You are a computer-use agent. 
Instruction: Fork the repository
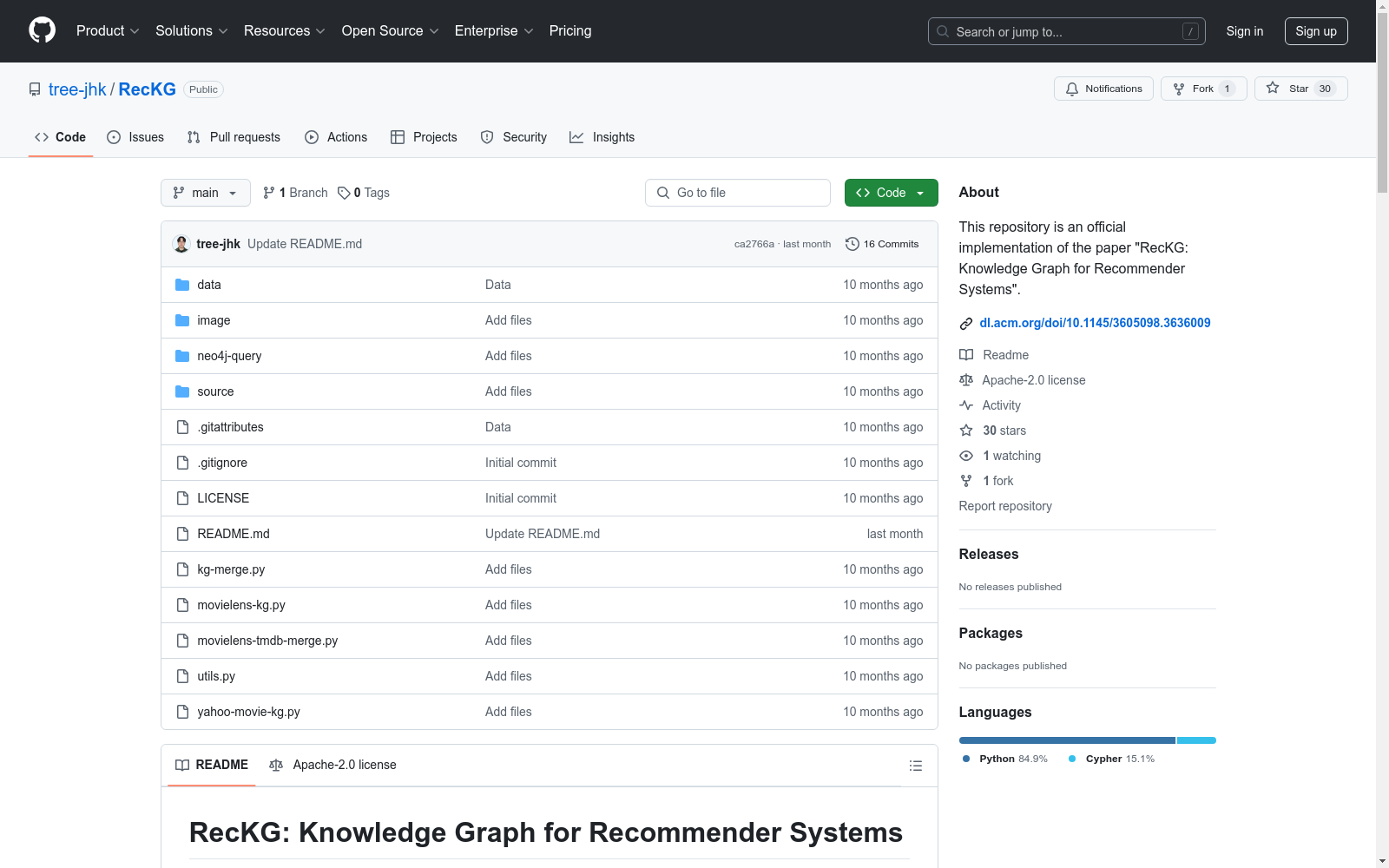(x=1203, y=89)
